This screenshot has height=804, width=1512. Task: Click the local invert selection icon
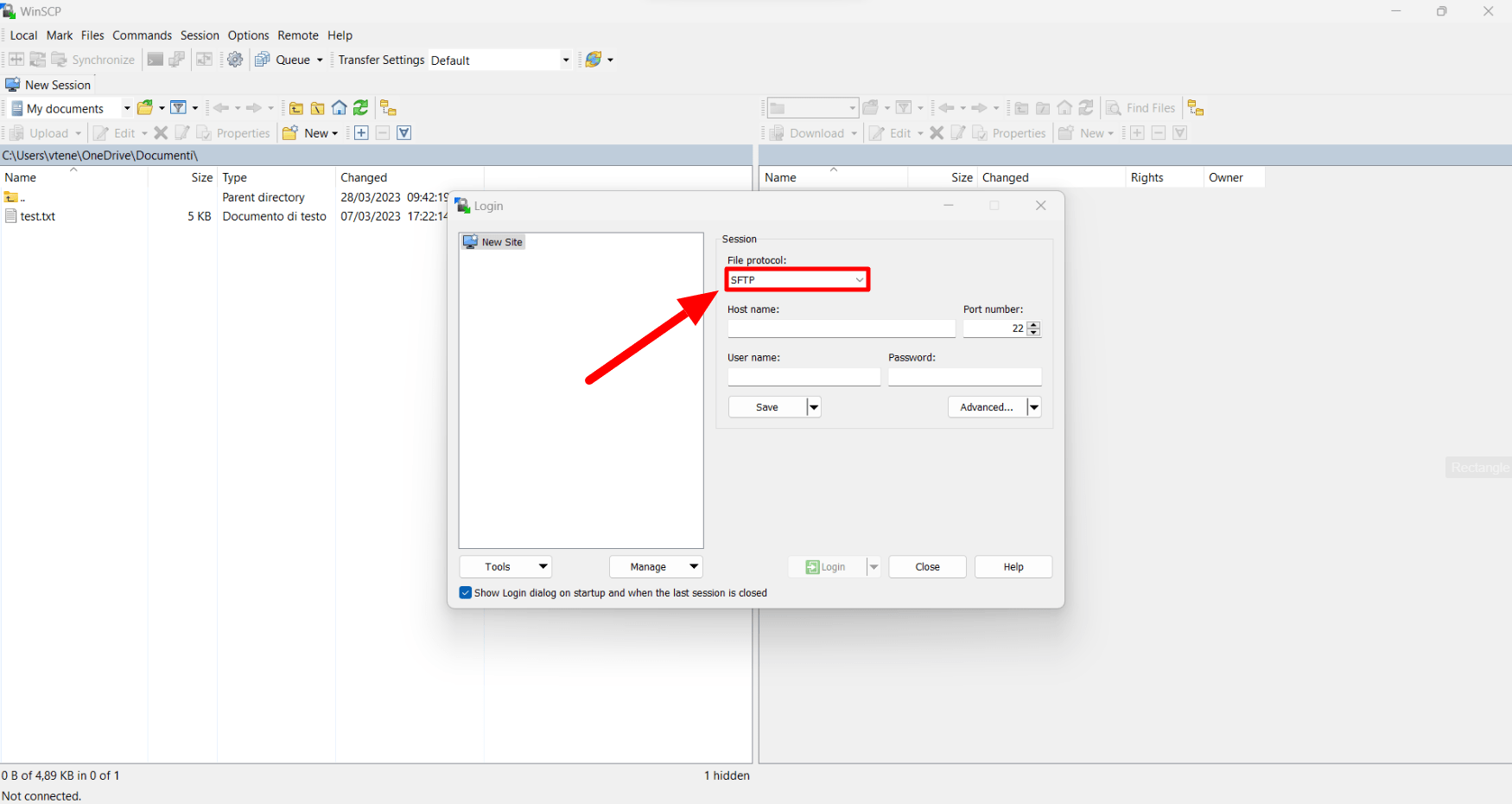click(404, 133)
